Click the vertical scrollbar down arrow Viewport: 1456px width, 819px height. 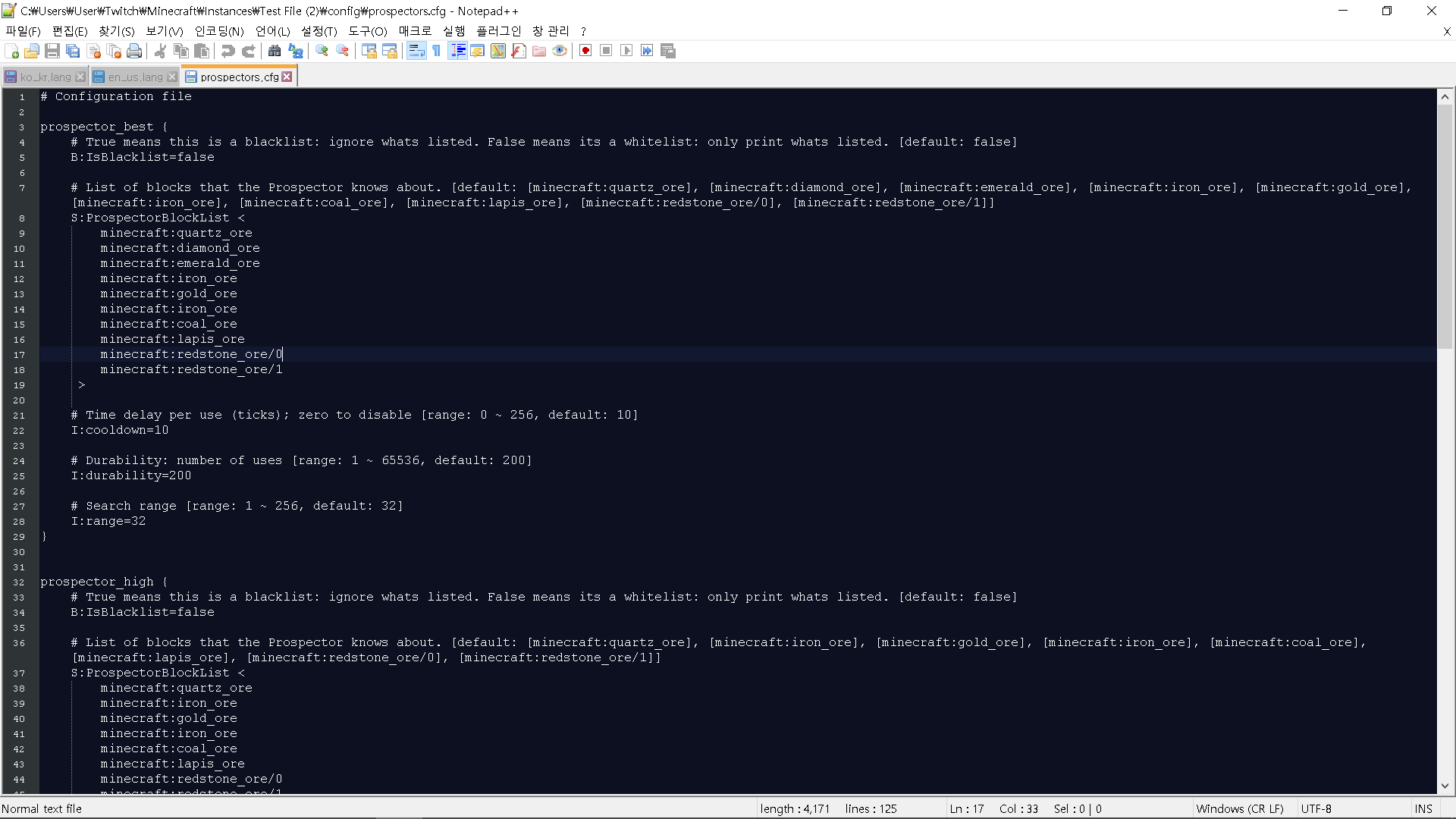point(1445,786)
